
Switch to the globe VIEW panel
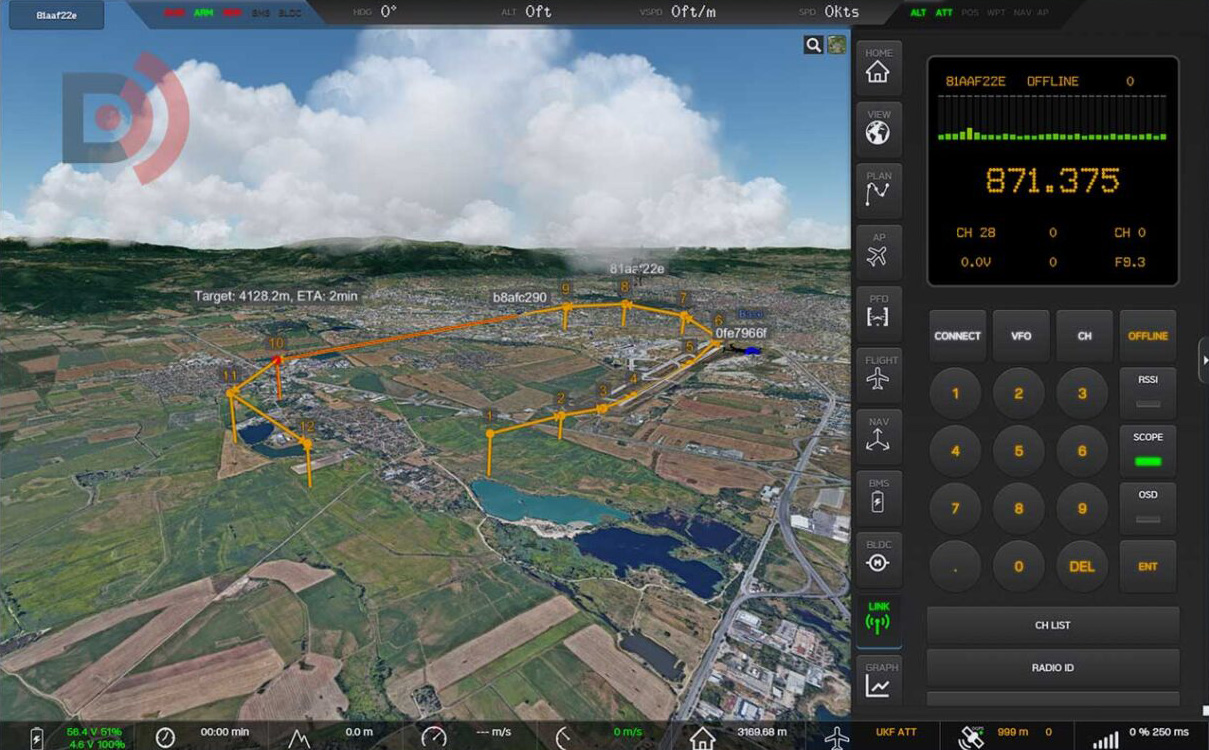pyautogui.click(x=877, y=129)
